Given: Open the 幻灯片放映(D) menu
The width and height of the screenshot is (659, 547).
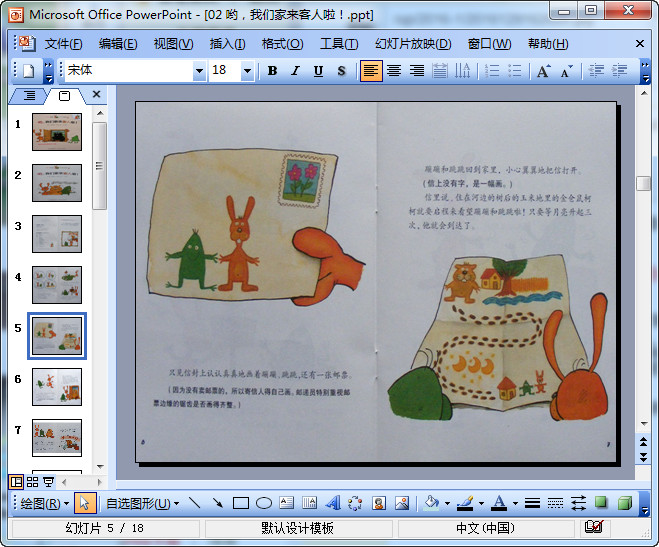Looking at the screenshot, I should [x=413, y=44].
